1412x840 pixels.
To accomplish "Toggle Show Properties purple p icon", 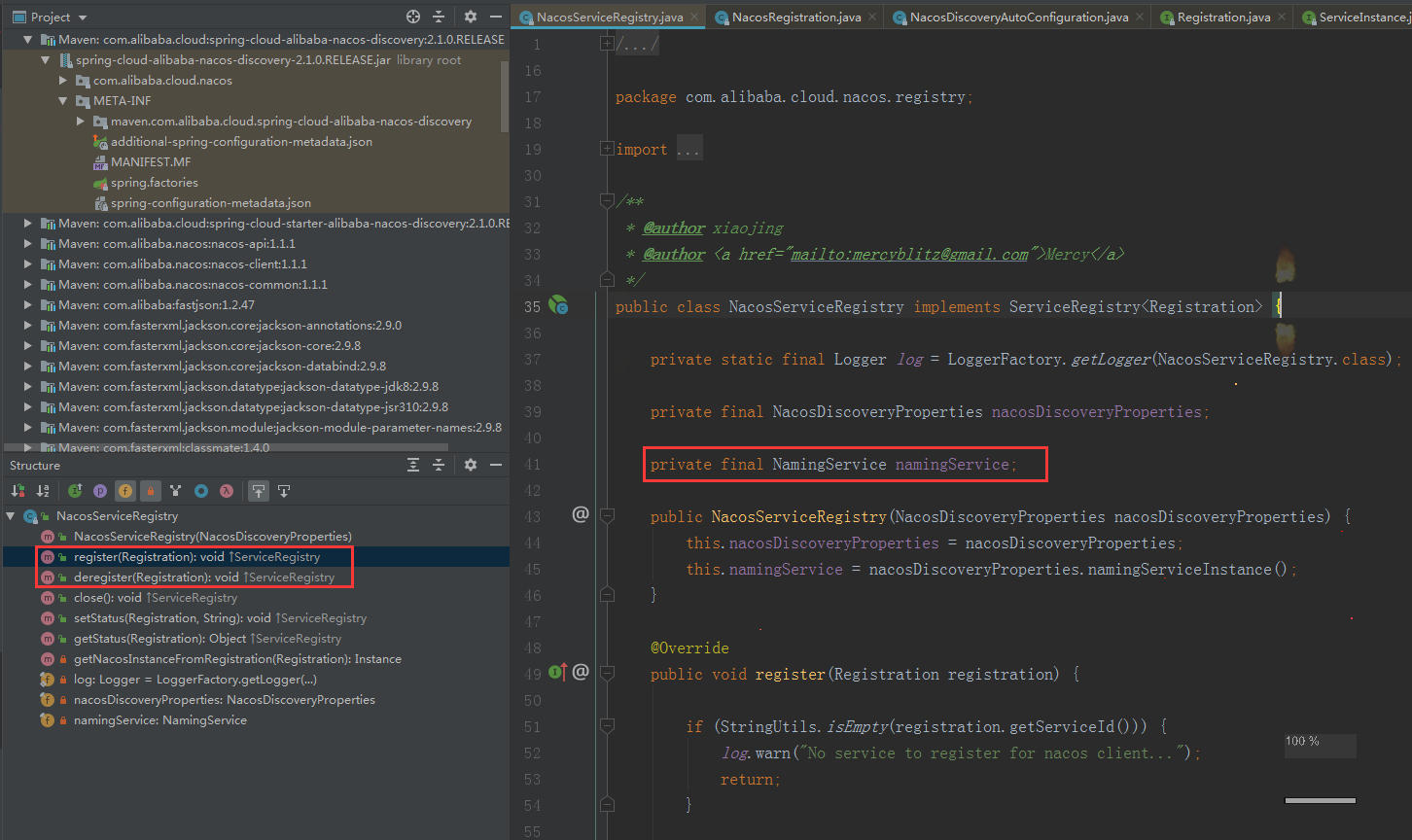I will click(99, 491).
